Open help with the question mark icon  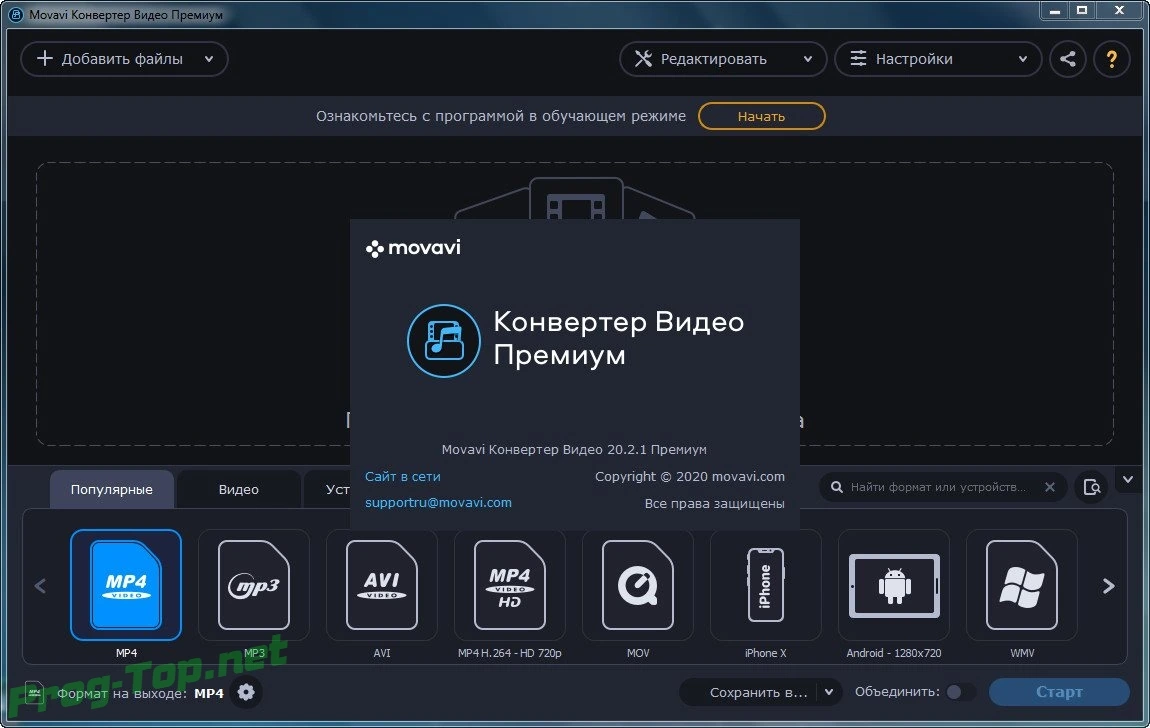point(1112,59)
